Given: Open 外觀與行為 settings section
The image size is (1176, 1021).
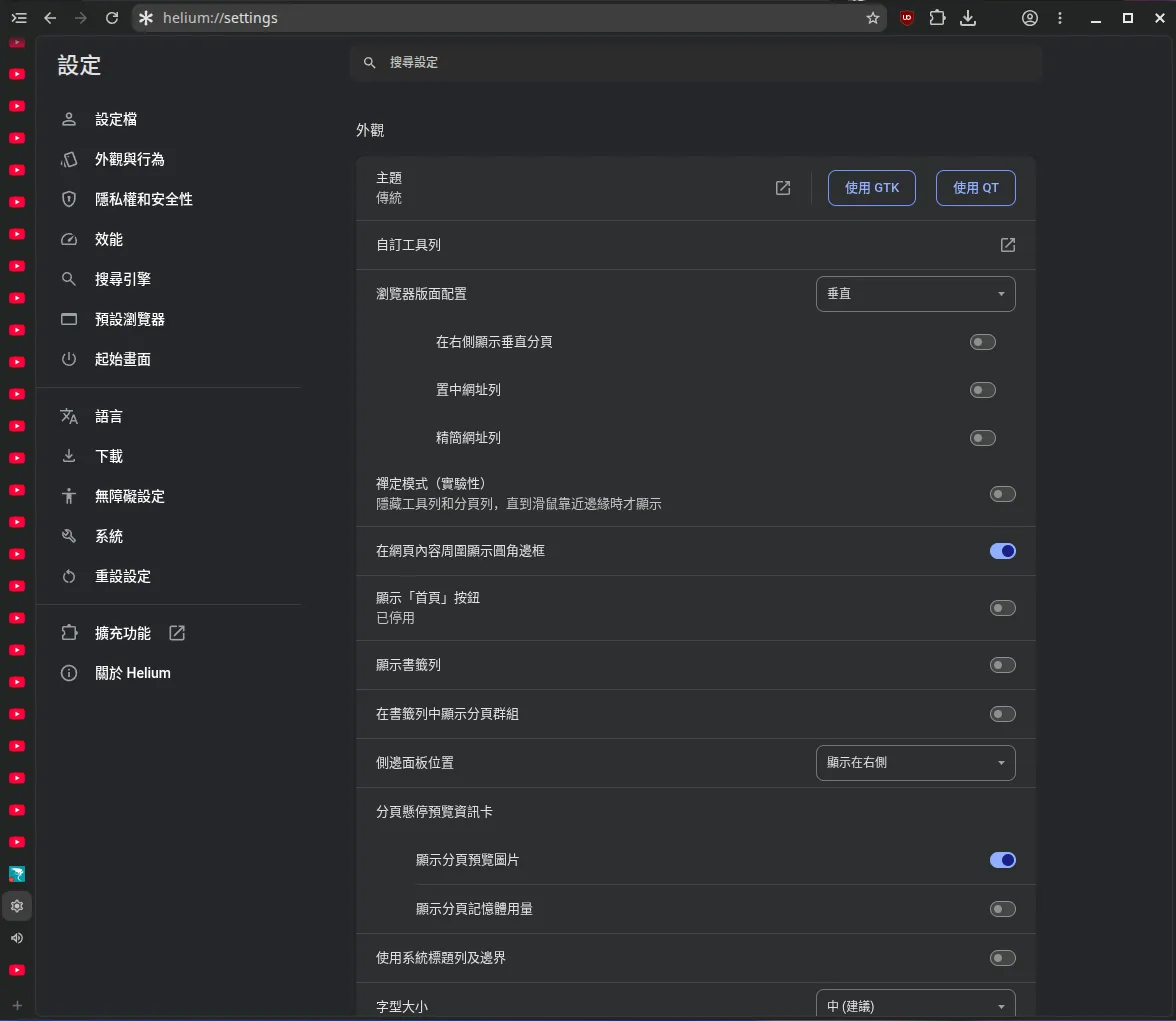Looking at the screenshot, I should (x=129, y=159).
